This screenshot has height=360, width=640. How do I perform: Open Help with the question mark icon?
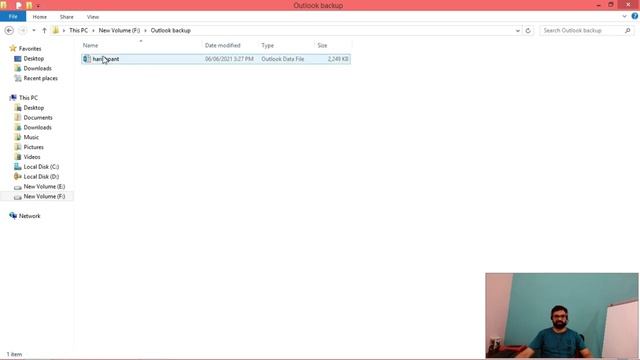[635, 16]
